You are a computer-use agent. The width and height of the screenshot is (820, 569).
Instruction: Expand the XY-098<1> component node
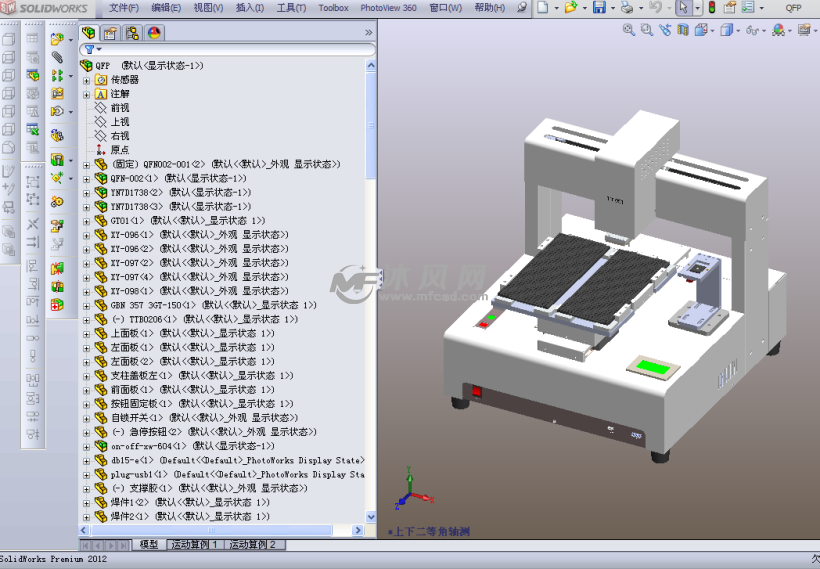point(87,292)
